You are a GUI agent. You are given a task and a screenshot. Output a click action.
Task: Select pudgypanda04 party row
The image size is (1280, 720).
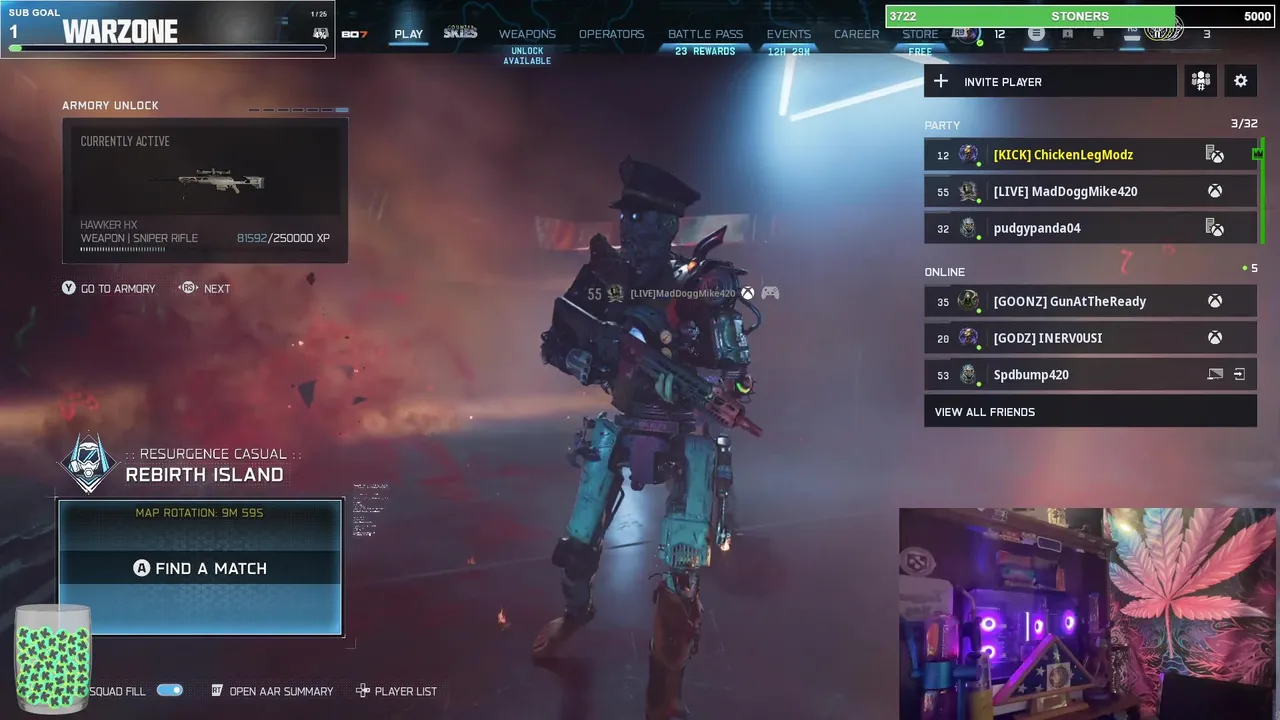pos(1090,228)
